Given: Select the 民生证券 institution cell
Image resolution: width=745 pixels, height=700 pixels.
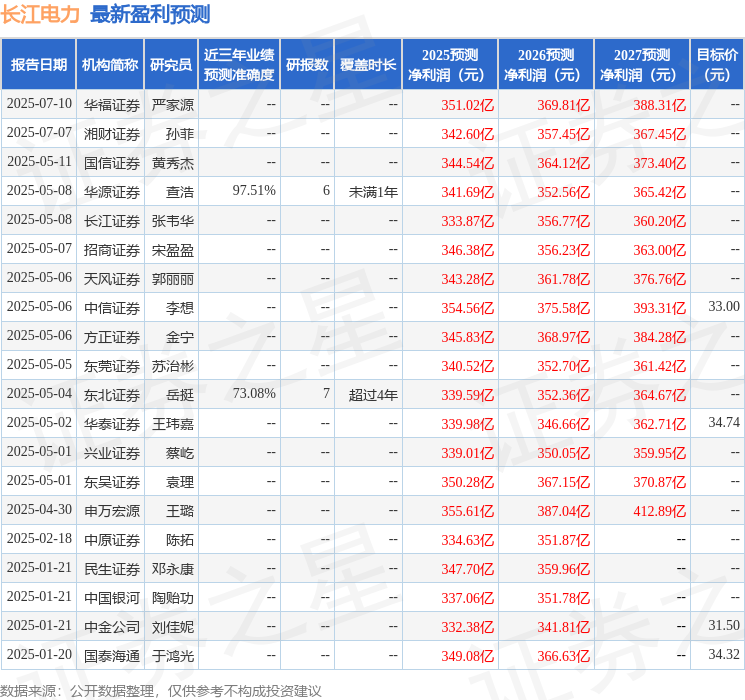Looking at the screenshot, I should [112, 569].
